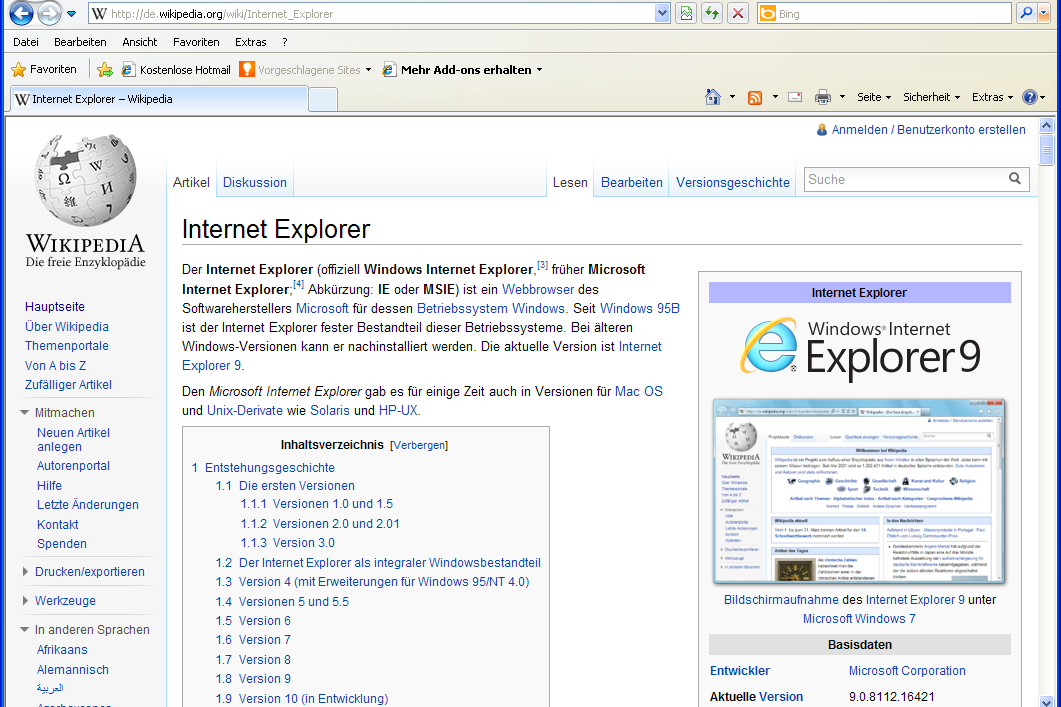Click Verbergen to hide table of contents
Screen dimensions: 1061x707
(419, 445)
